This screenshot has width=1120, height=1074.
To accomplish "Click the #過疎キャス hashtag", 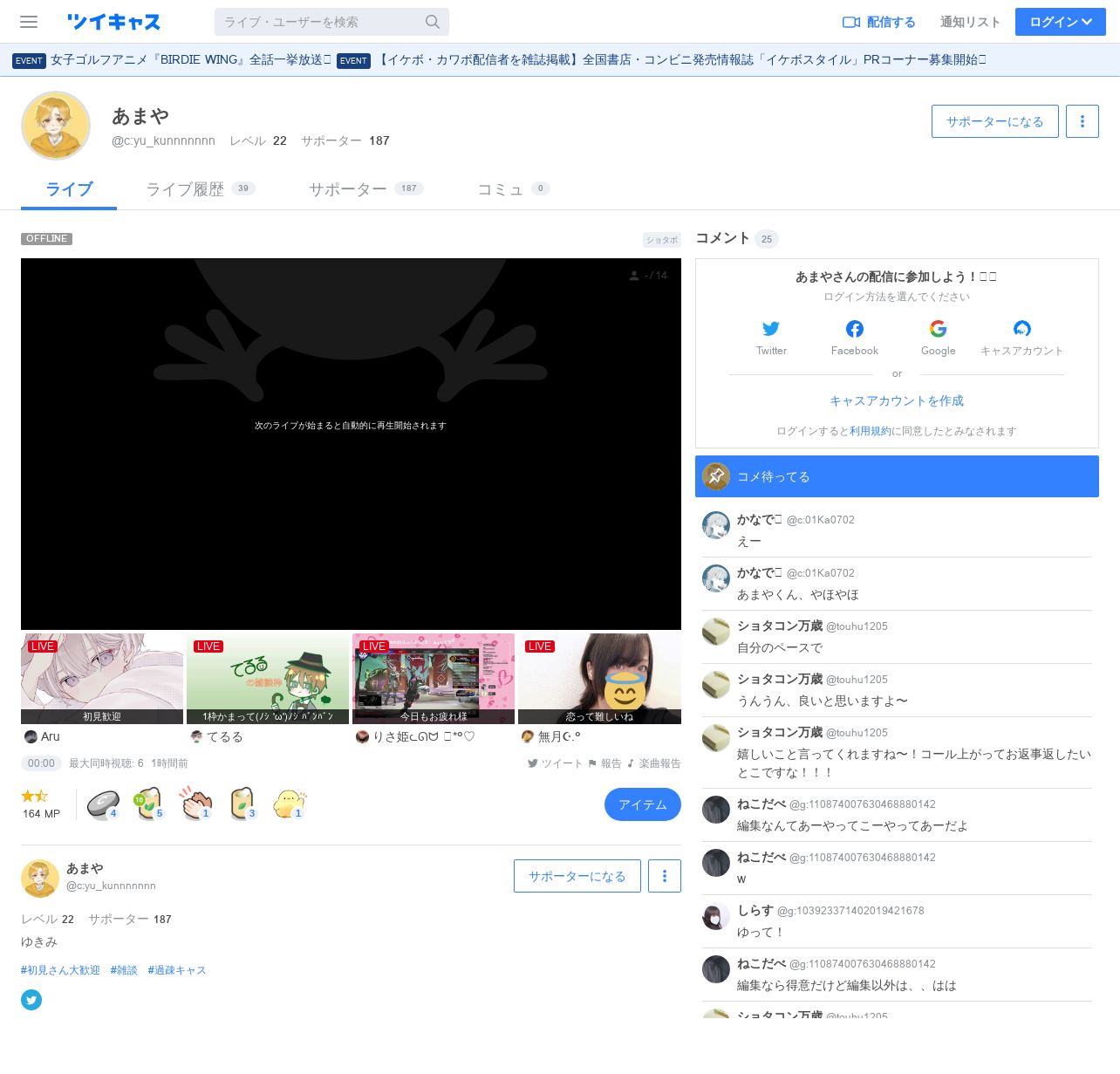I will pyautogui.click(x=177, y=970).
